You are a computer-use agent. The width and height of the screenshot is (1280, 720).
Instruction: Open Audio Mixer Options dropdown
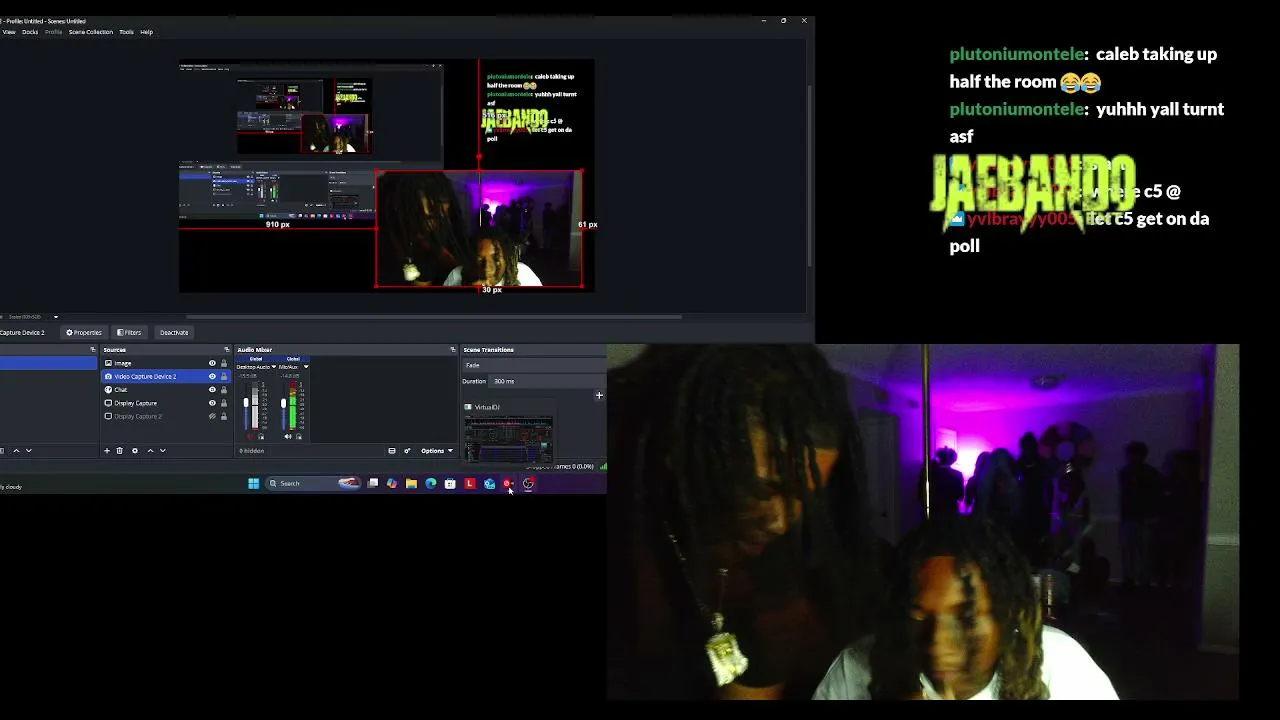tap(436, 451)
